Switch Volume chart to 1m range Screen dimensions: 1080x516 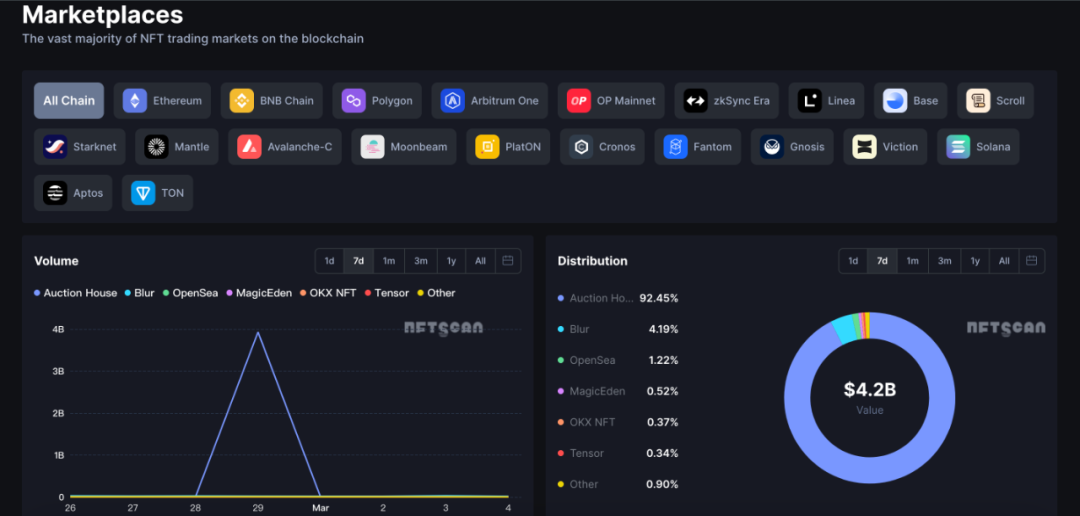(x=389, y=261)
